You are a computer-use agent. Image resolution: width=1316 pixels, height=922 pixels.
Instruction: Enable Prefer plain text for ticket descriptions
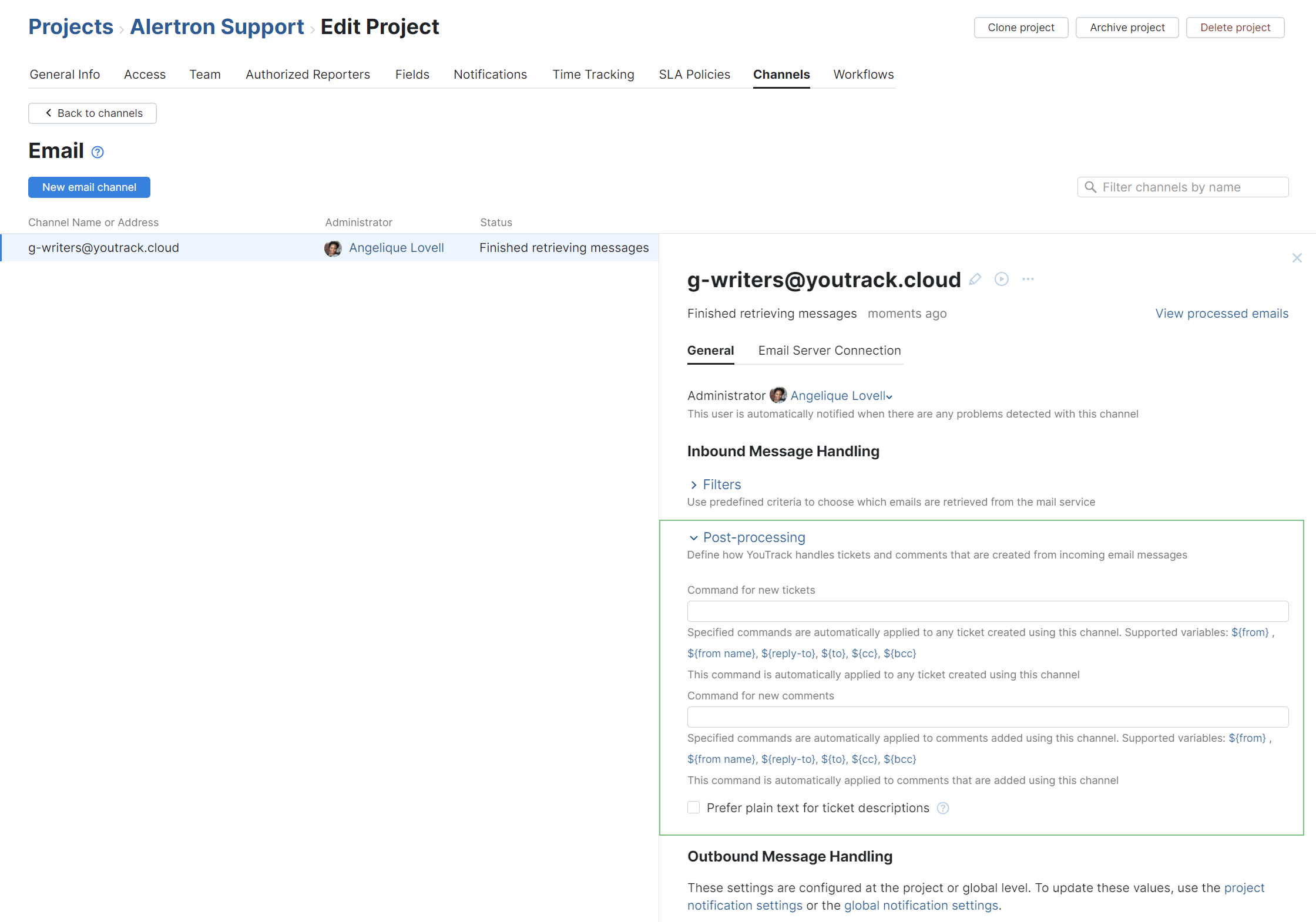point(694,808)
